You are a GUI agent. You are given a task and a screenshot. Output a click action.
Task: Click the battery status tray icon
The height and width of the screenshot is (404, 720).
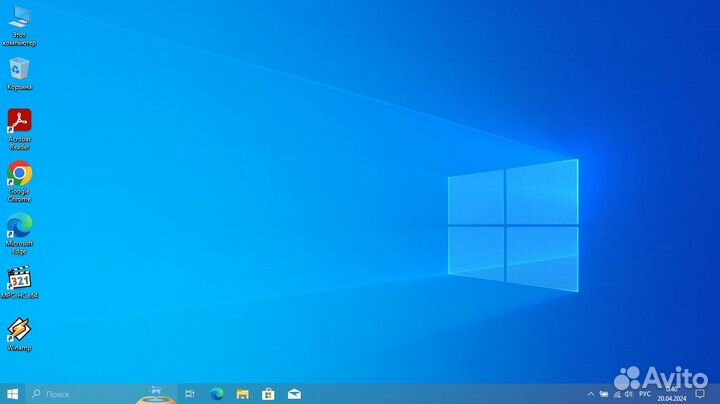604,394
